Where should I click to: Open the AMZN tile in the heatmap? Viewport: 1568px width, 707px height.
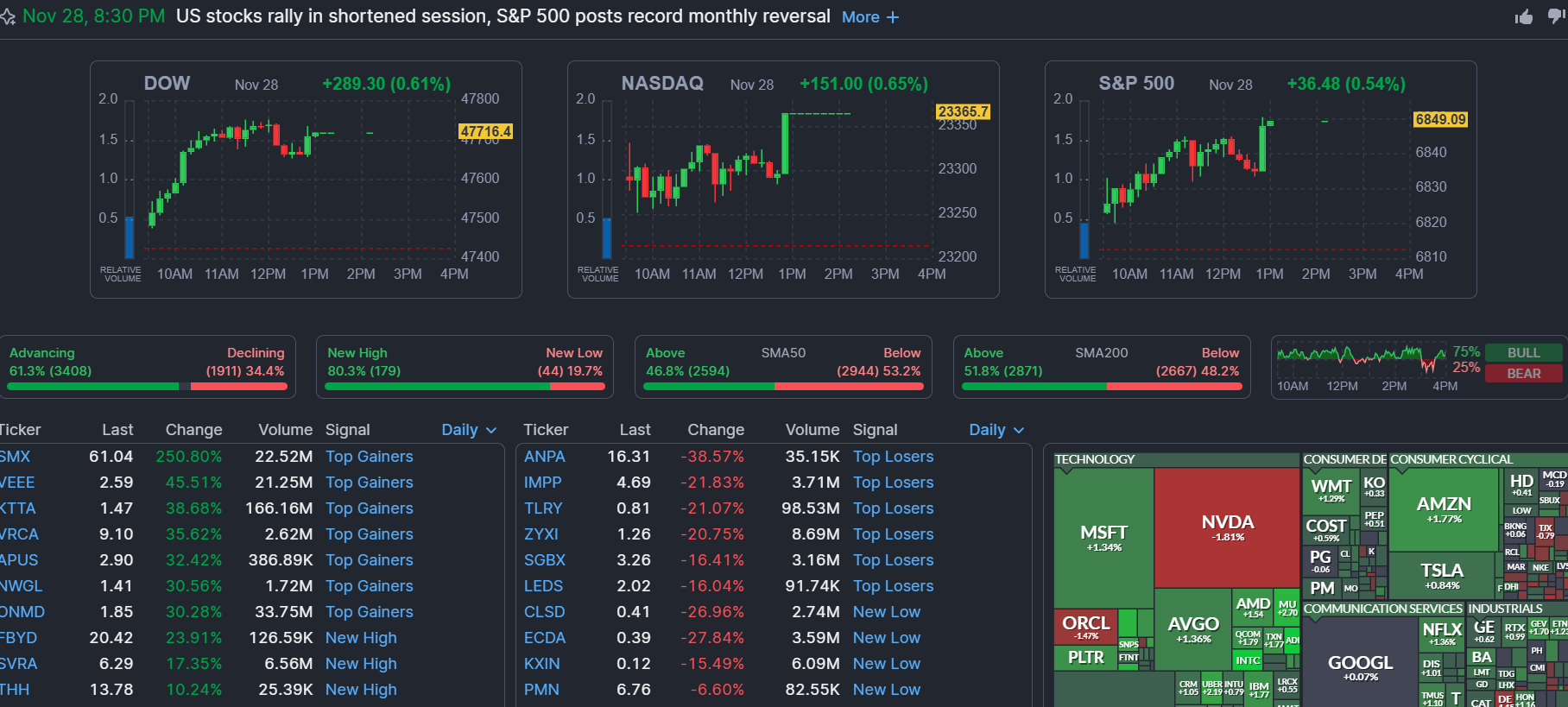1444,508
